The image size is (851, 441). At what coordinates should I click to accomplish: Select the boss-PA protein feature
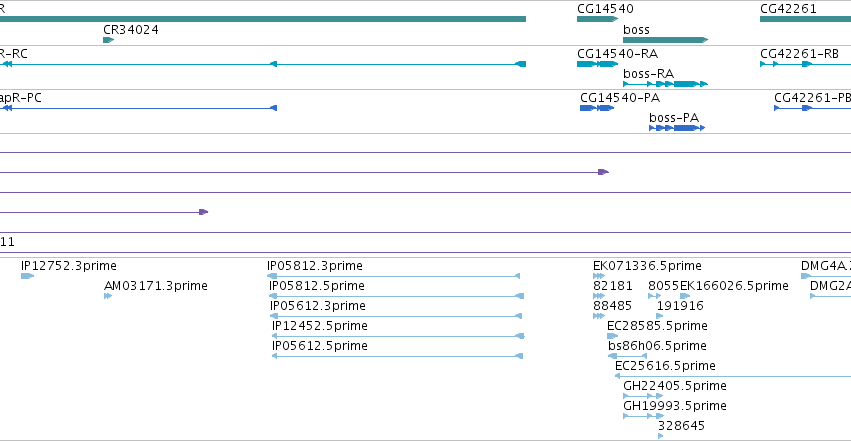(x=677, y=128)
